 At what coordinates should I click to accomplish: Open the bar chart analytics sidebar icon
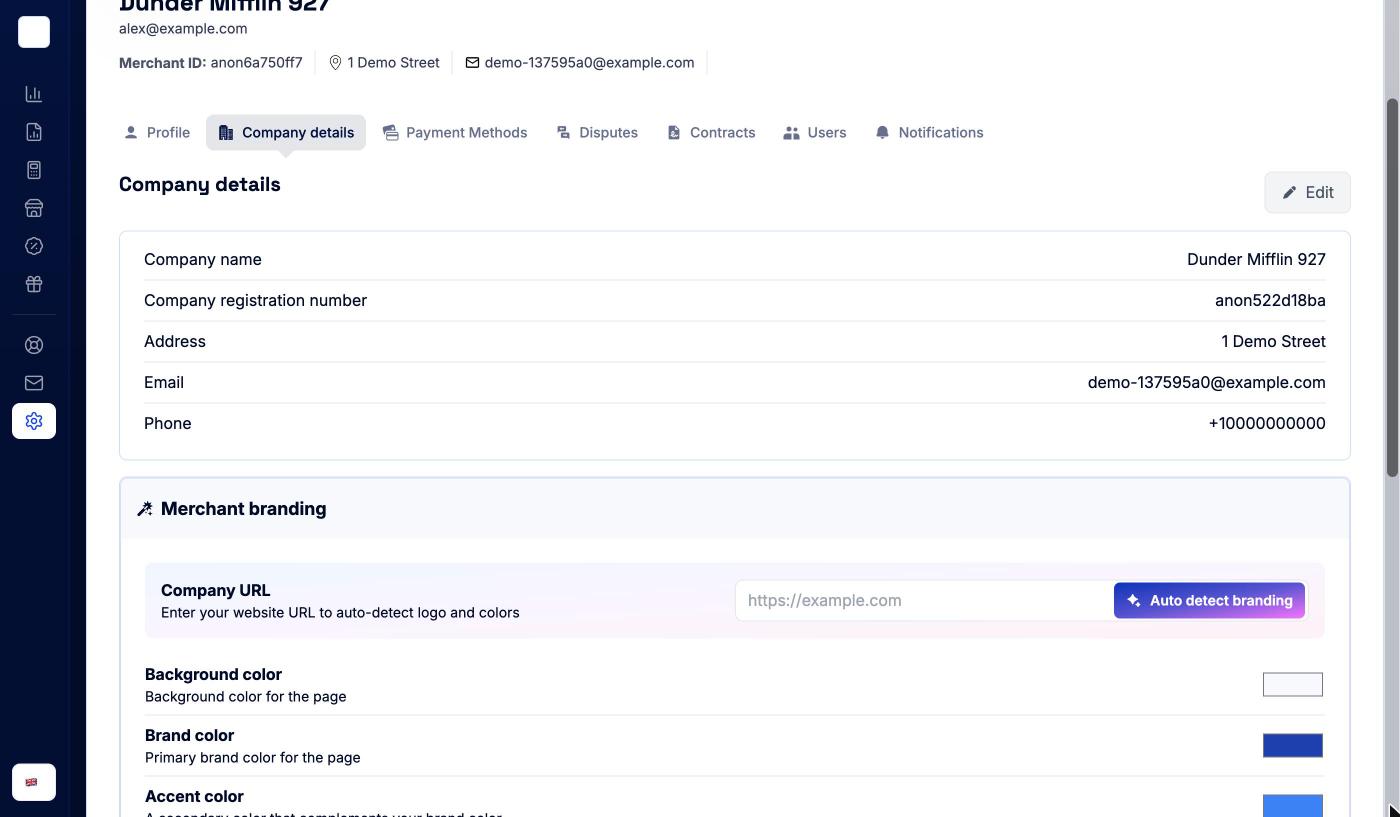pyautogui.click(x=34, y=94)
